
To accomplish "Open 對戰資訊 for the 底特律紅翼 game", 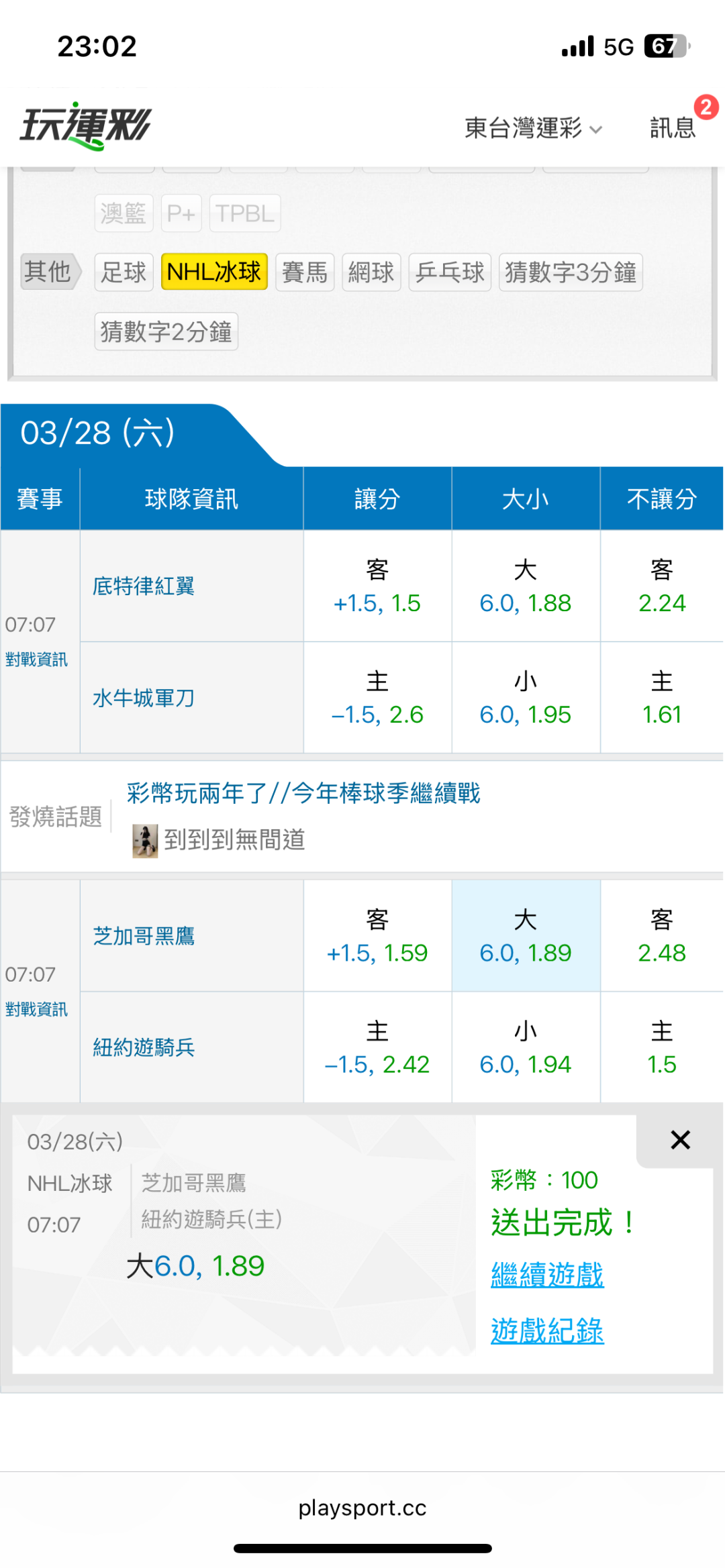I will coord(36,660).
